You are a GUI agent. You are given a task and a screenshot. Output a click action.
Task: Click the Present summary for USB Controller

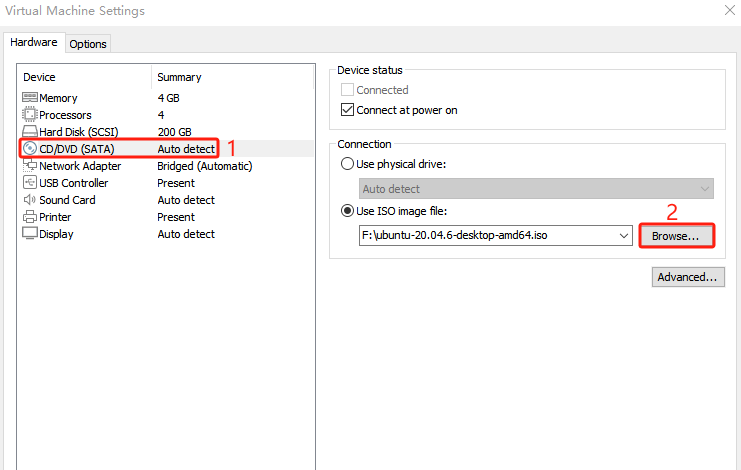click(x=176, y=183)
